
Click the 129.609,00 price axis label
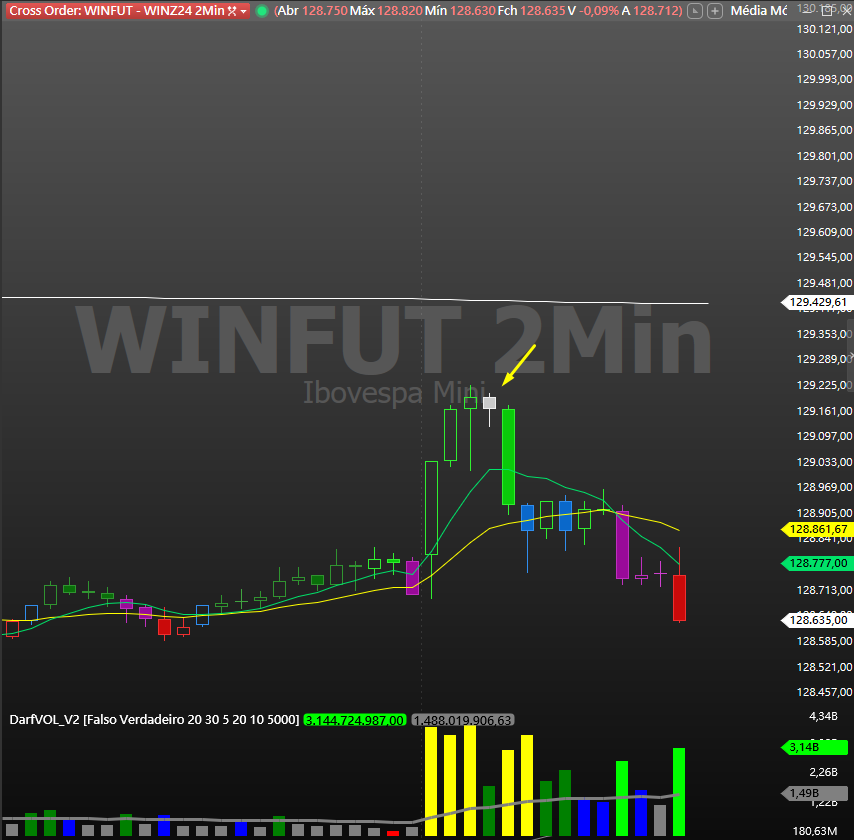(x=824, y=233)
